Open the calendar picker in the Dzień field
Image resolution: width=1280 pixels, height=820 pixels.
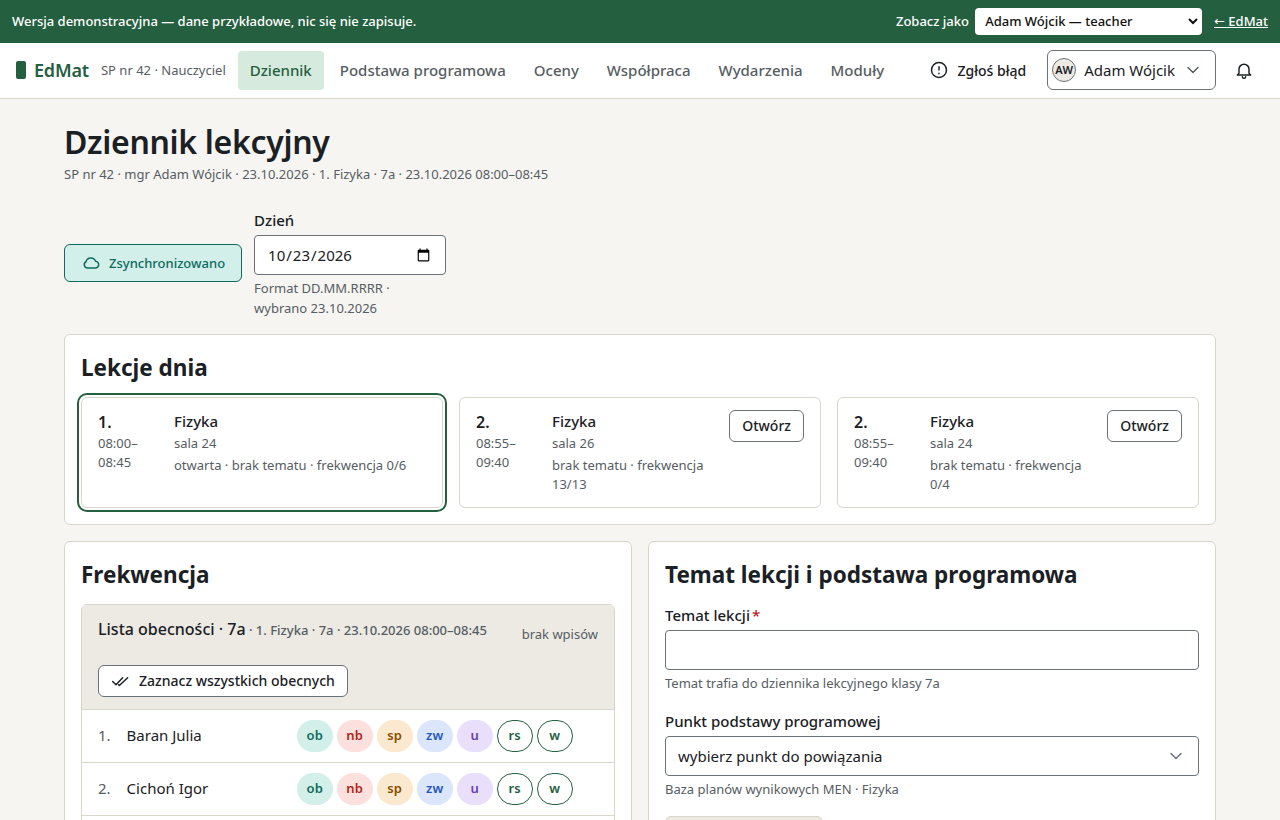click(x=423, y=255)
